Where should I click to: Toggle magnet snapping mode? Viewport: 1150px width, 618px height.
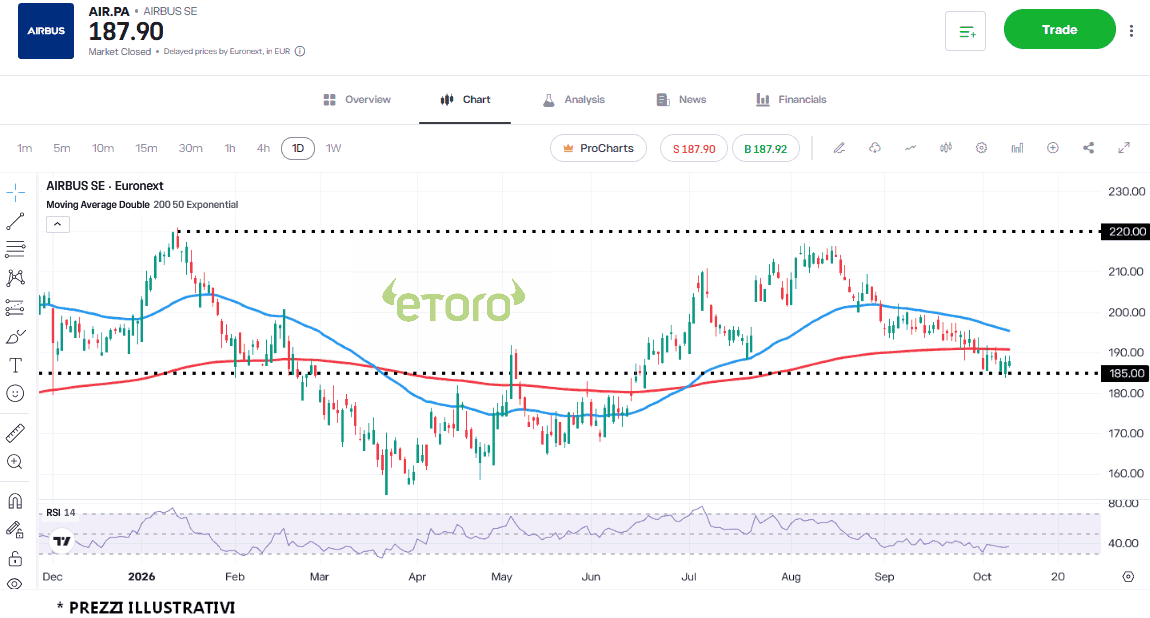[x=15, y=501]
